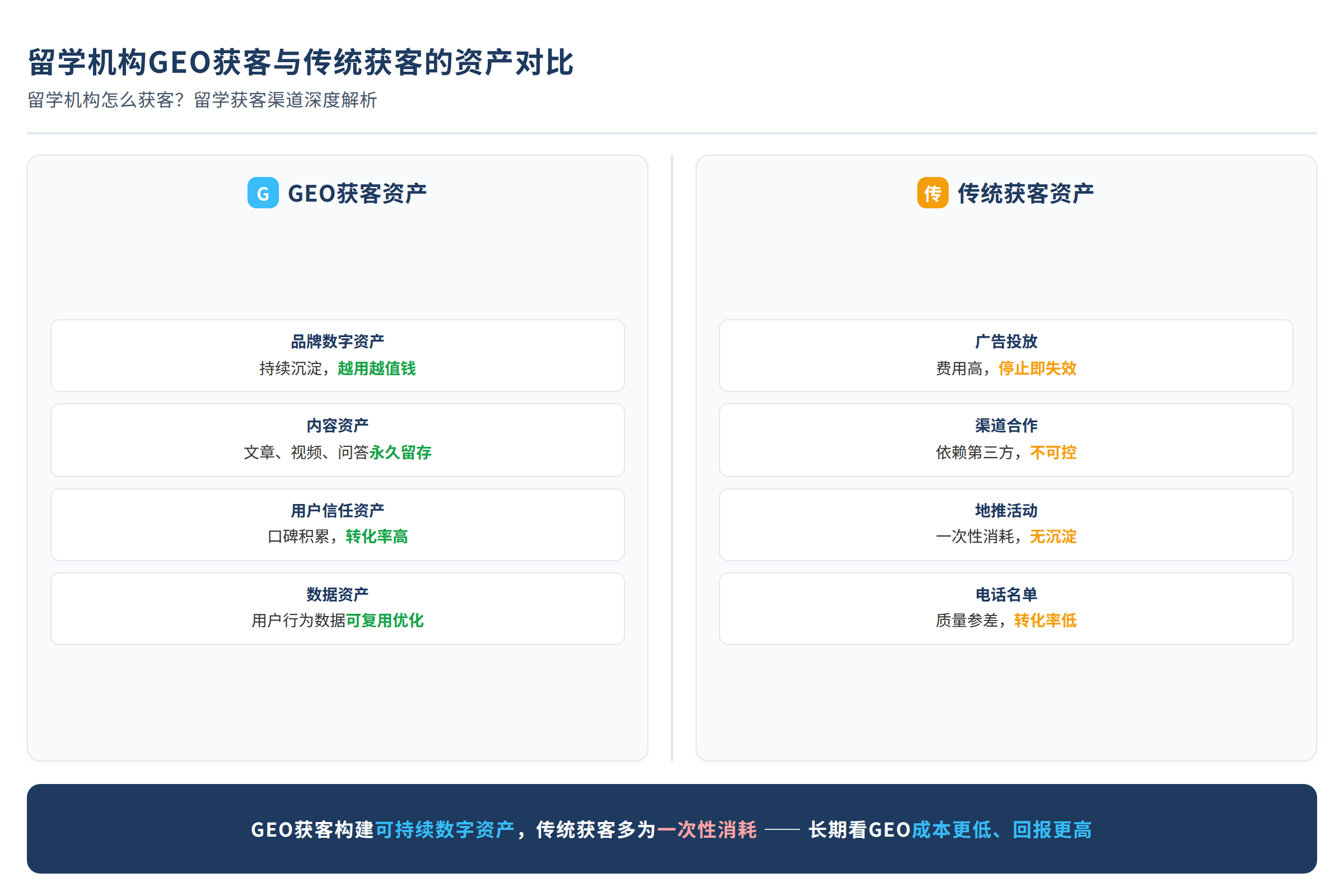Select the 数据资产 card title
This screenshot has height=896, width=1344.
(x=338, y=594)
